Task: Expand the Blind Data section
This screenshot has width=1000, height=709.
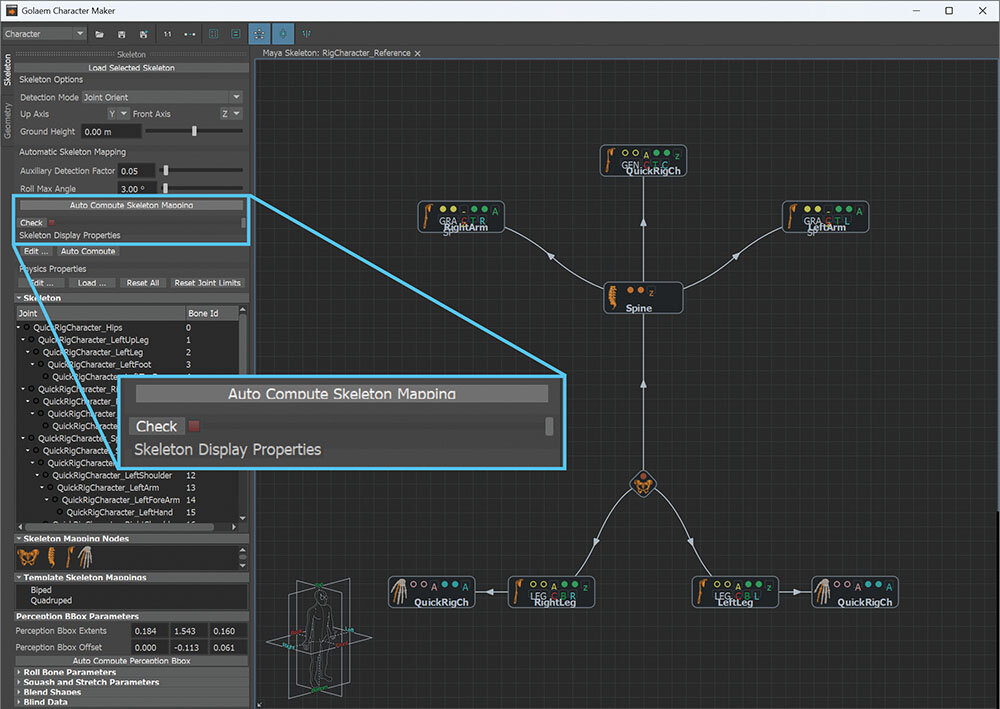Action: (19, 702)
